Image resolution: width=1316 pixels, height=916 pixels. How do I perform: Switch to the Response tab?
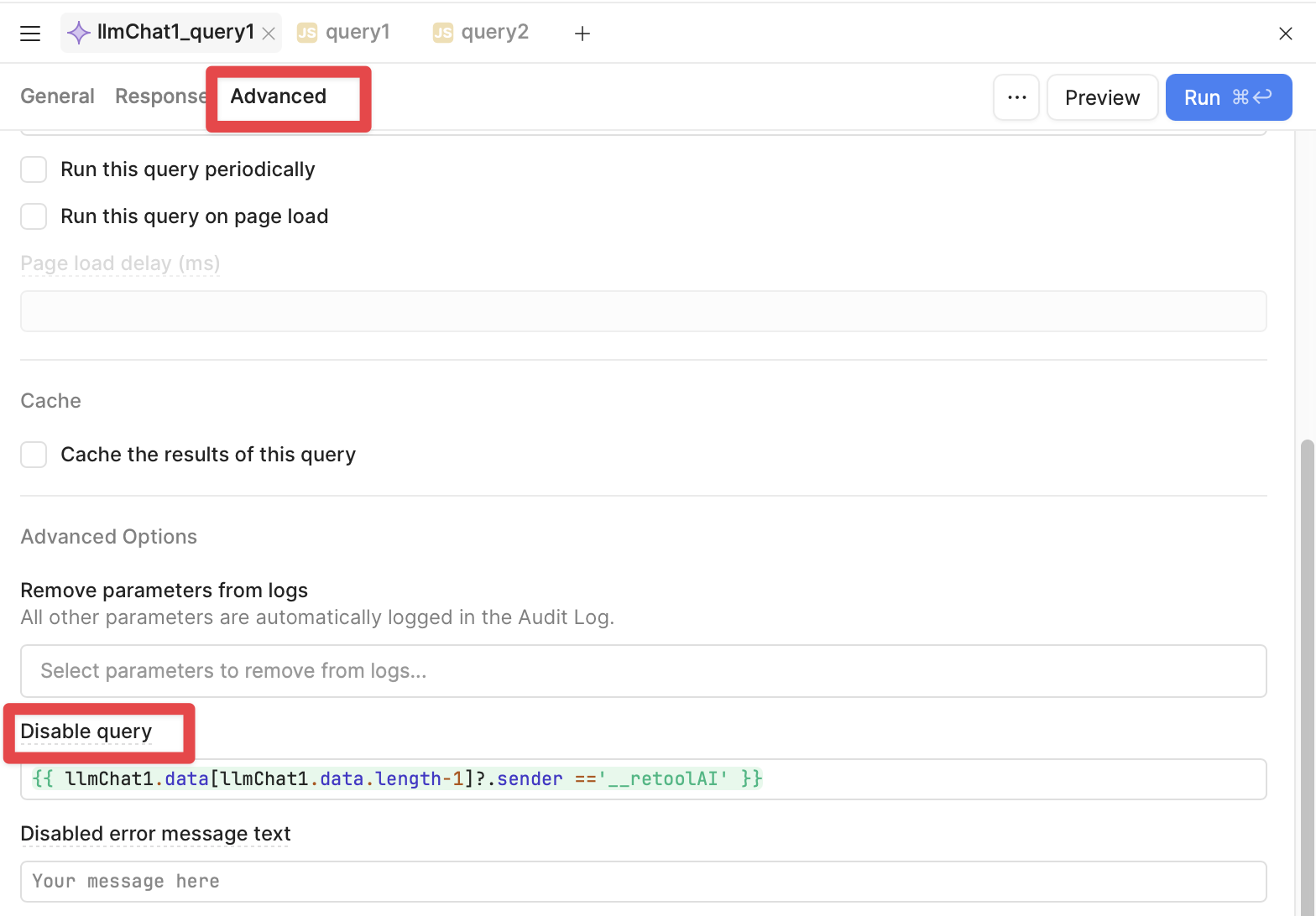160,96
